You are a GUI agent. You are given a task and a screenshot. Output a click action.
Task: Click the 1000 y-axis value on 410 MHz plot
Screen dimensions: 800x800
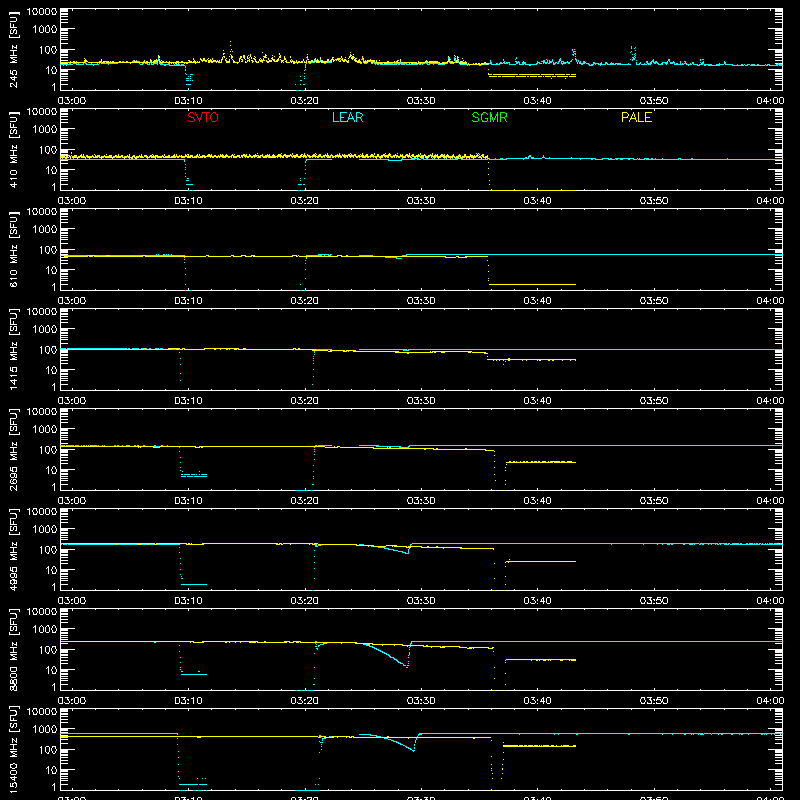45,130
